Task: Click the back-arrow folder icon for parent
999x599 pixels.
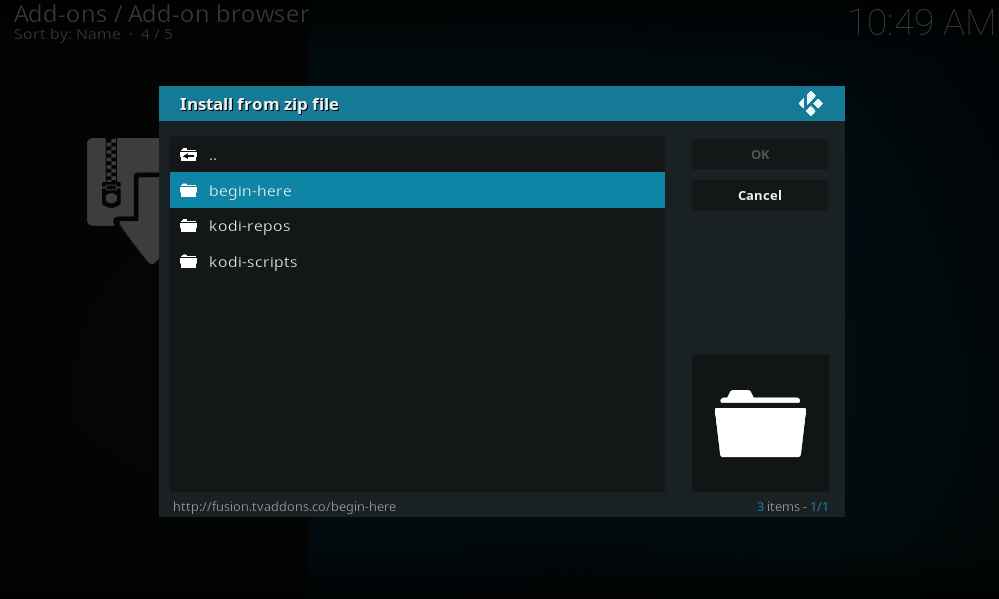Action: [189, 154]
